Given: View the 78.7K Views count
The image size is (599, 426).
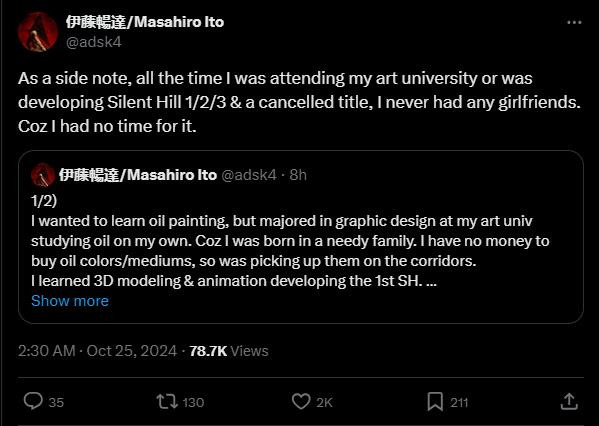Looking at the screenshot, I should tap(229, 351).
